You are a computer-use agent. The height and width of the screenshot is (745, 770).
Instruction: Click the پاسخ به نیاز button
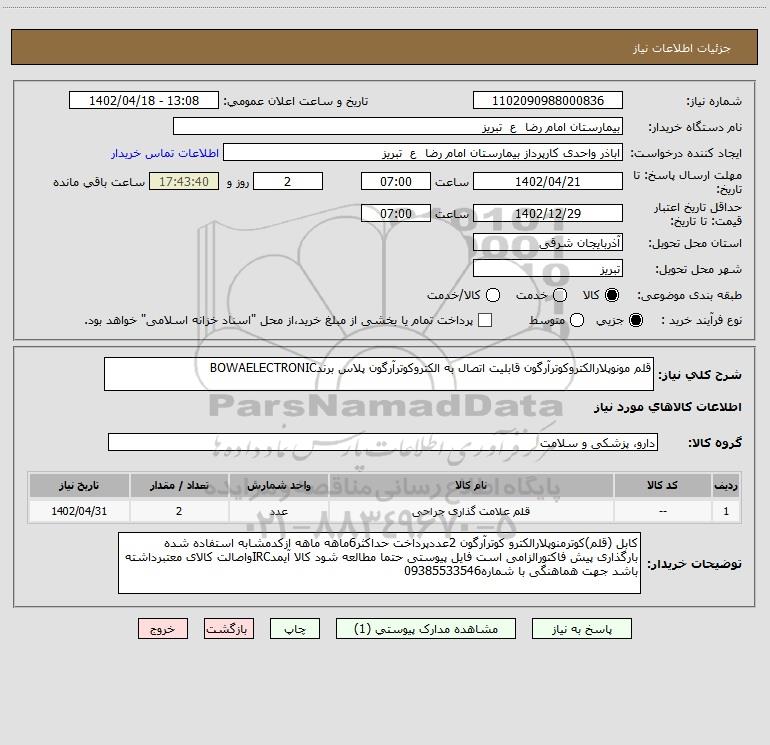[x=581, y=629]
